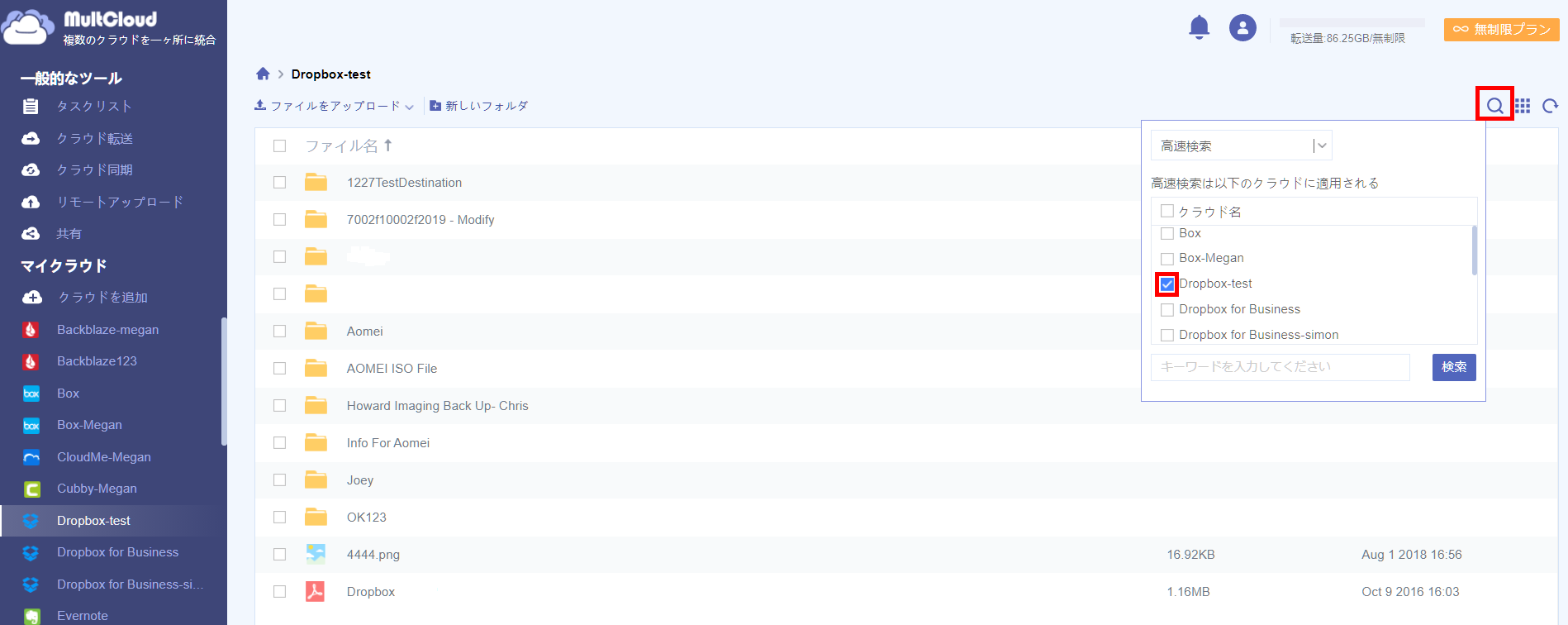Click the 1227TestDestination folder icon

pos(316,182)
